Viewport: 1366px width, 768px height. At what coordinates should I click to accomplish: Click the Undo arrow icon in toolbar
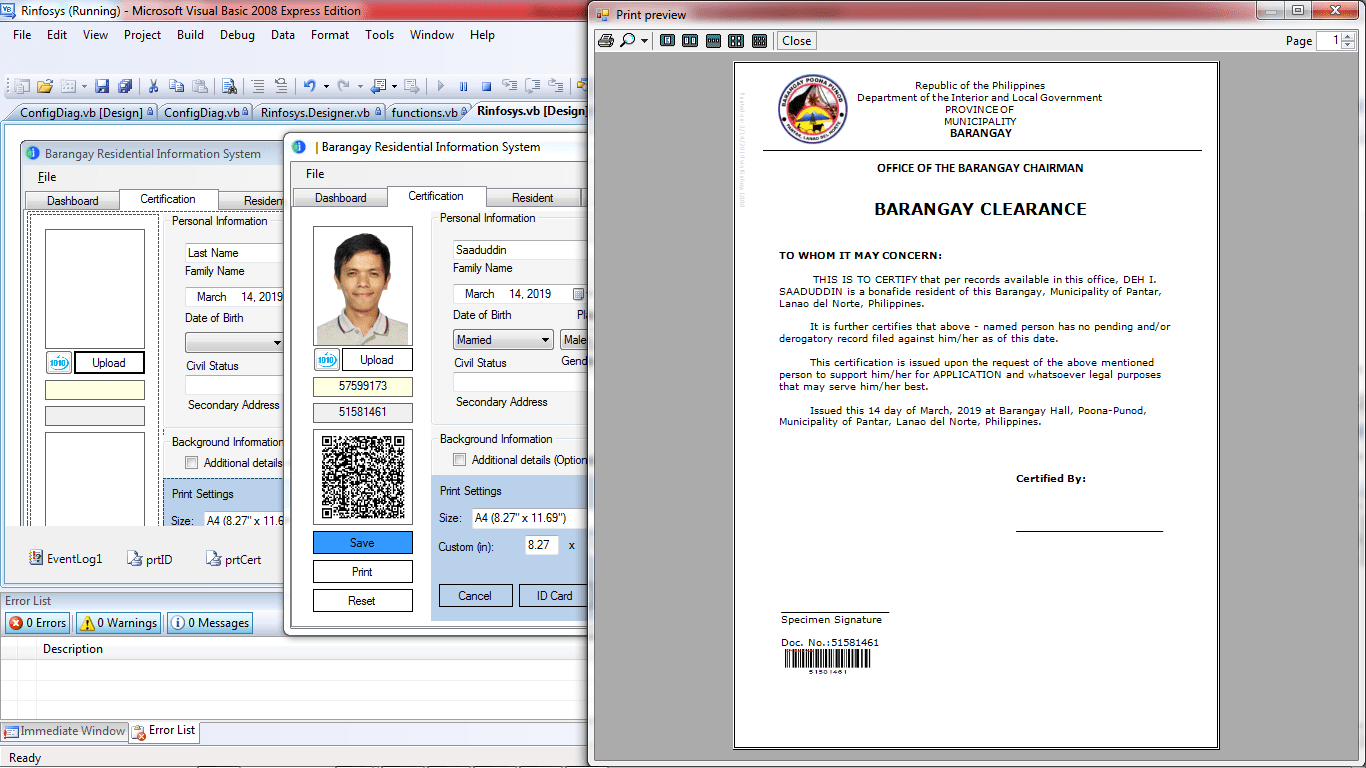[309, 87]
